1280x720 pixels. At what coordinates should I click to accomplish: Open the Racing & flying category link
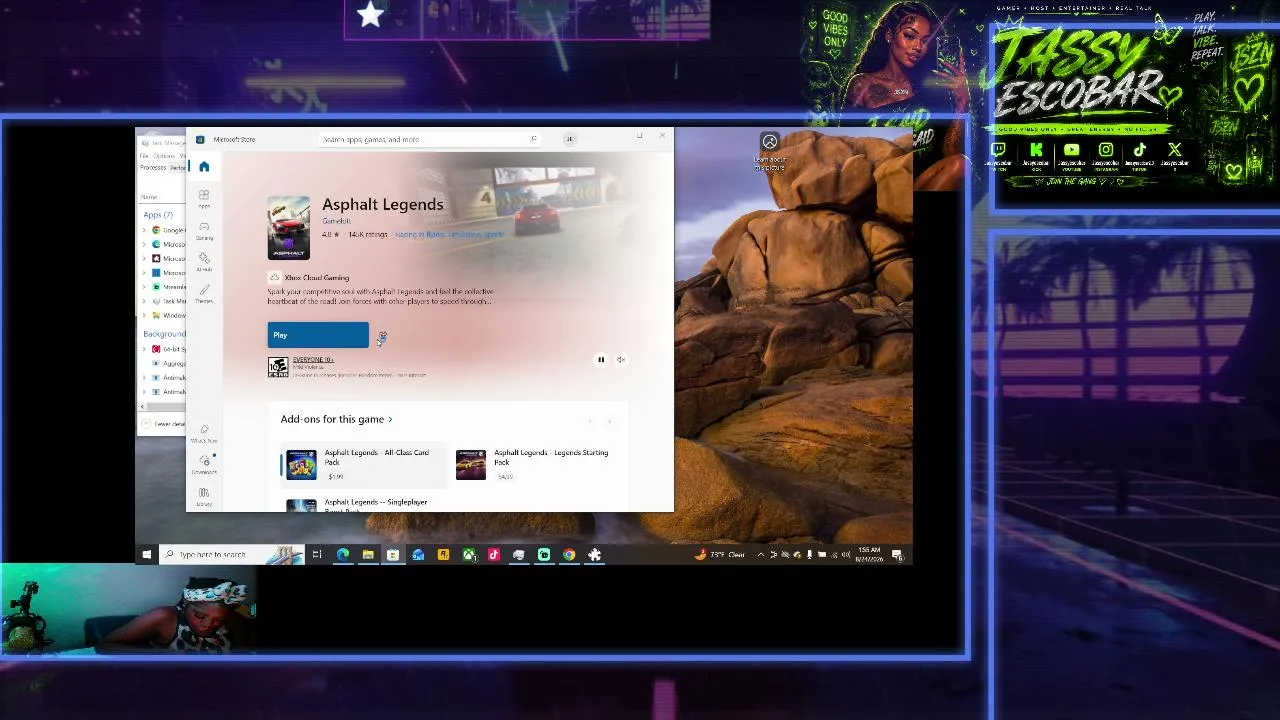[420, 235]
